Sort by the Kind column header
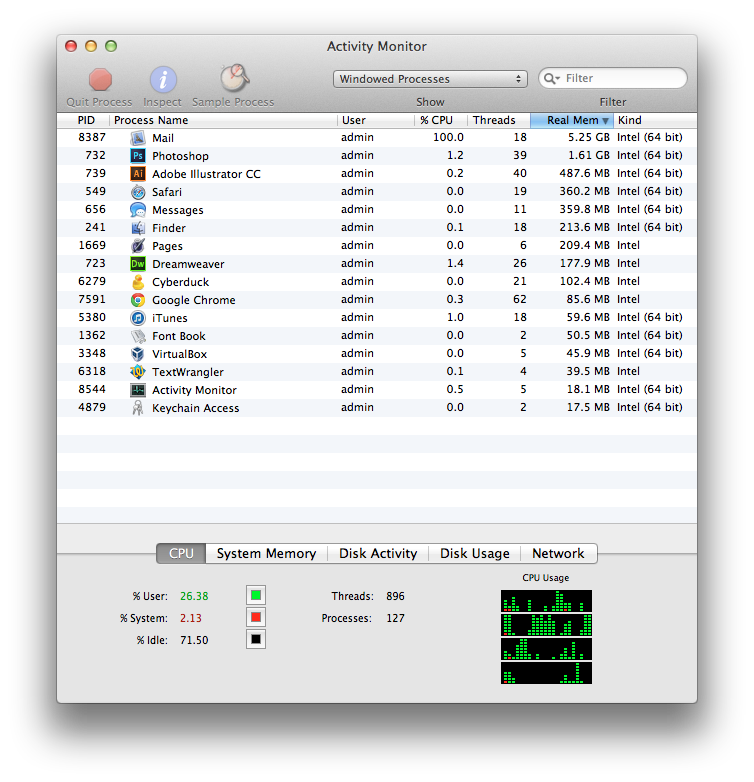The height and width of the screenshot is (782, 754). (655, 120)
